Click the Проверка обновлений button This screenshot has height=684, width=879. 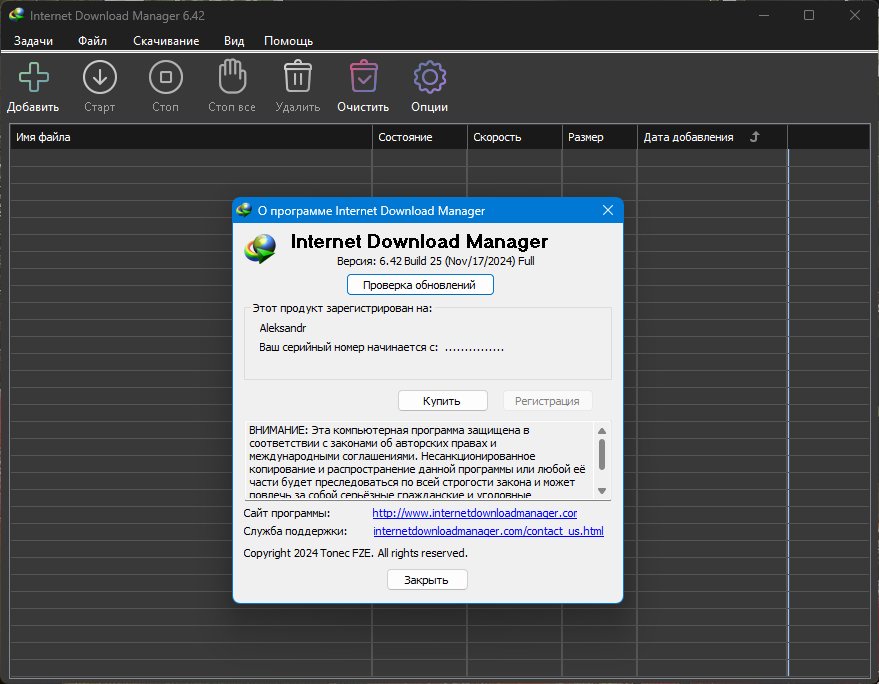(420, 285)
